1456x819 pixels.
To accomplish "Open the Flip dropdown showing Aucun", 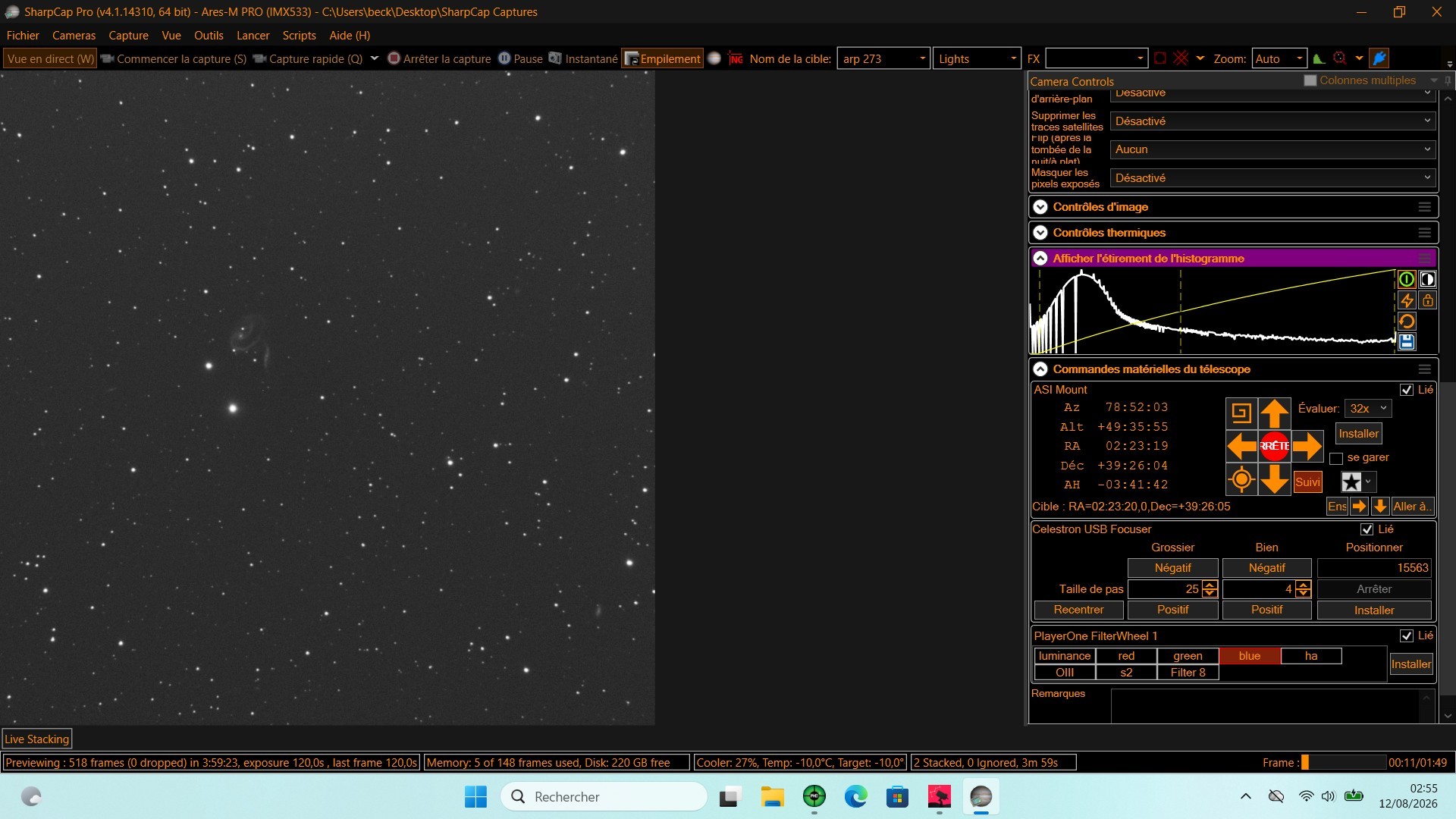I will pos(1273,149).
